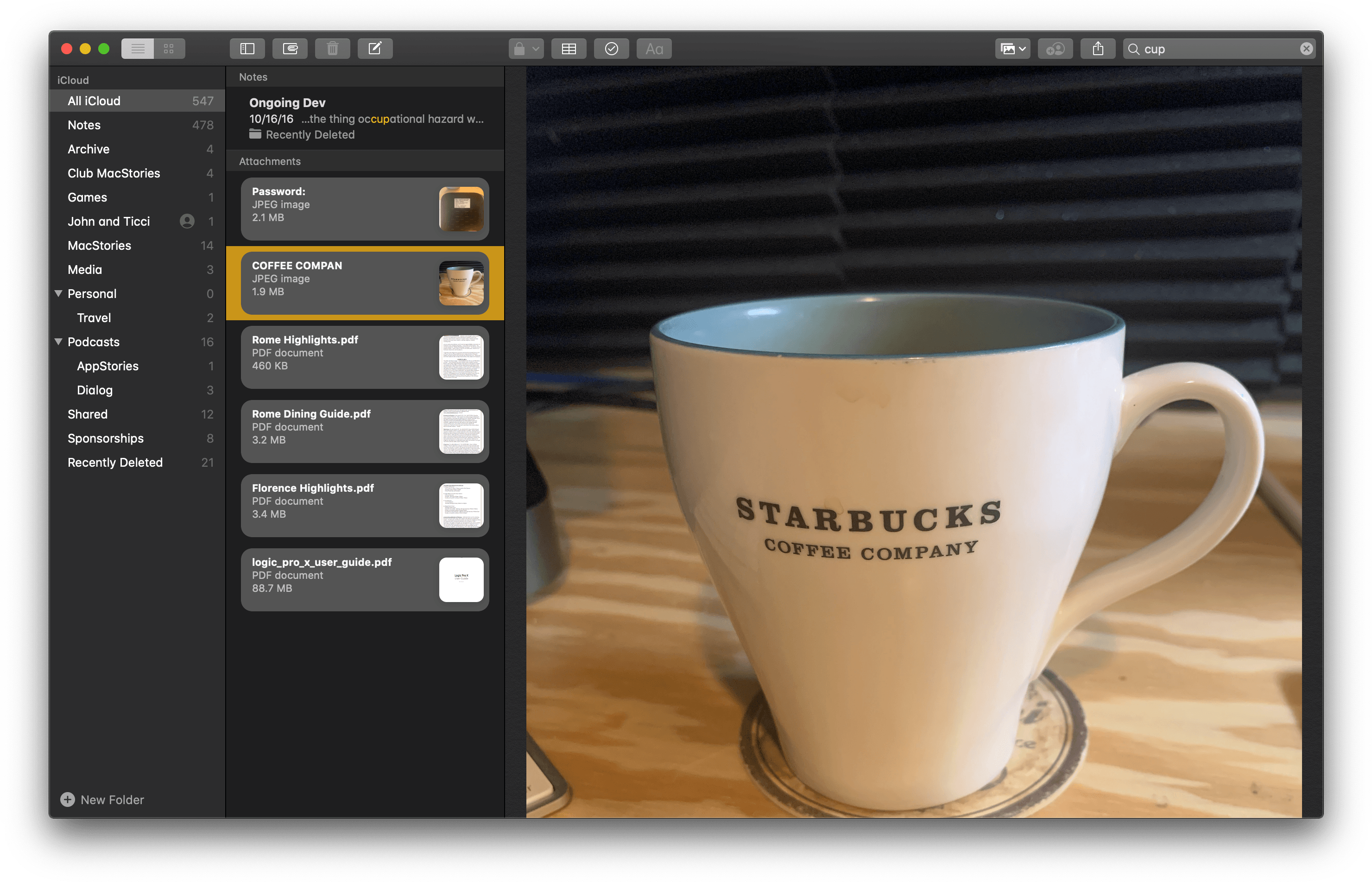1372x882 pixels.
Task: Select the All iCloud folder
Action: click(x=138, y=101)
